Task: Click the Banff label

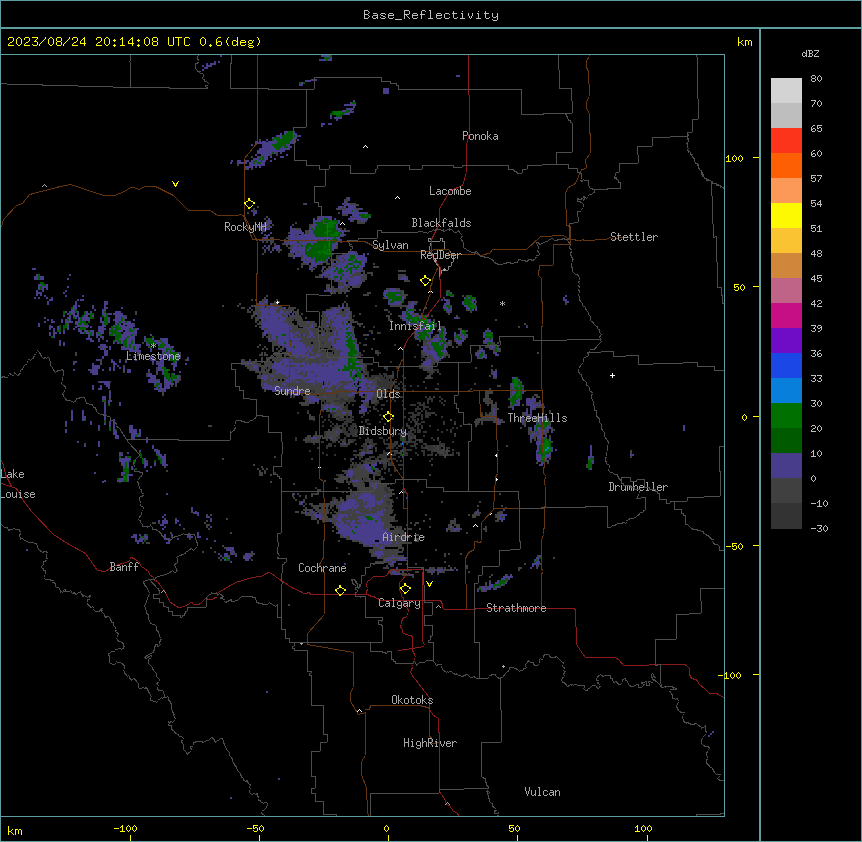Action: 124,567
